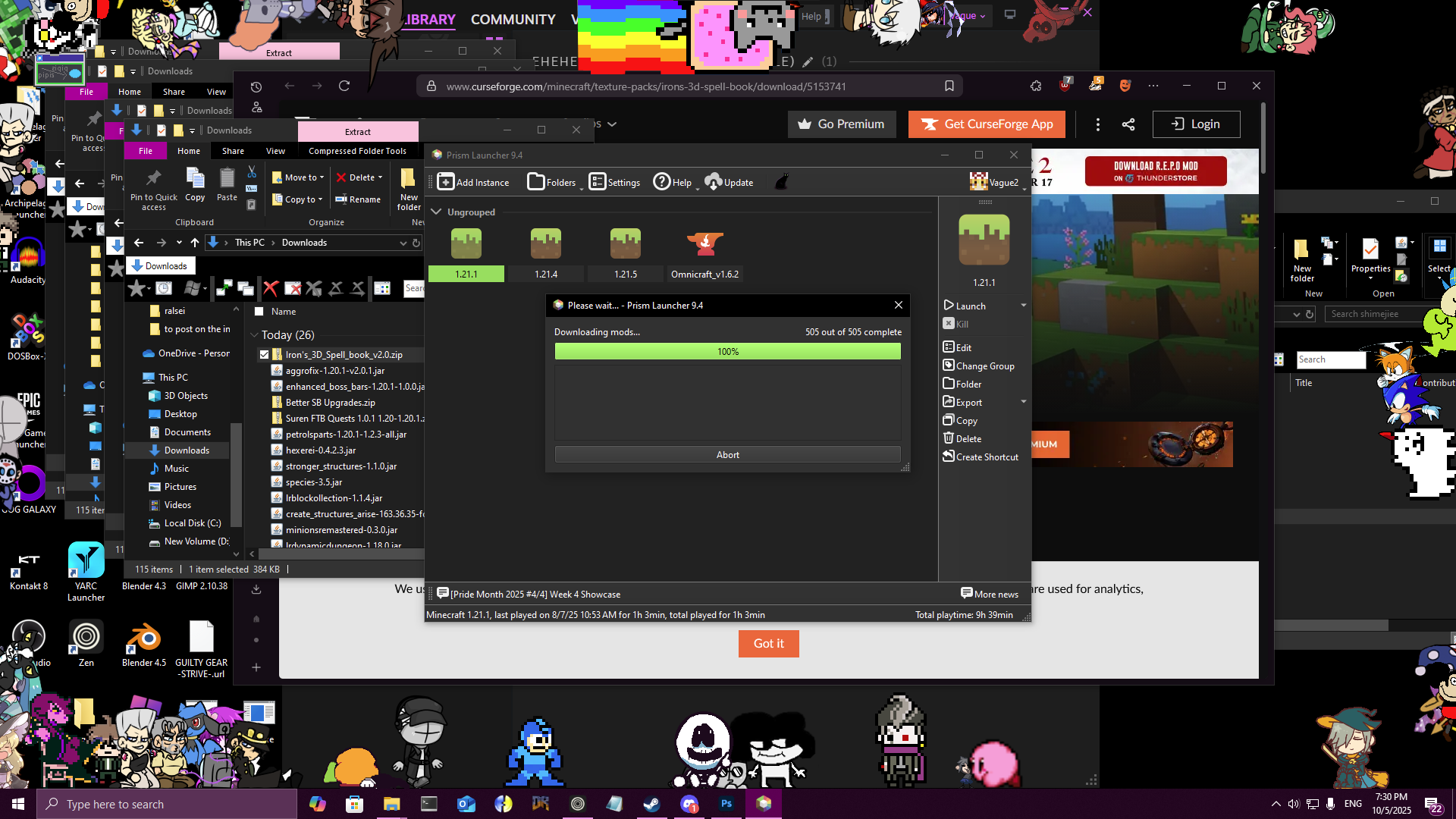
Task: Click the browser bookmark icon in the address bar
Action: coord(949,86)
